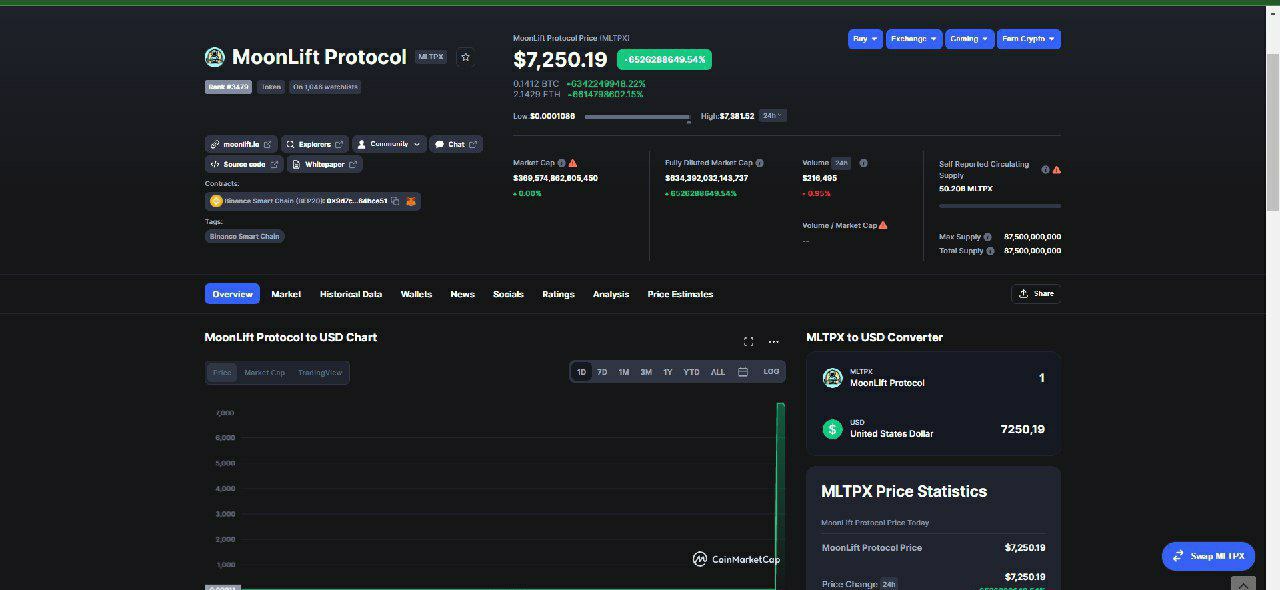Open the Chat link
Viewport: 1280px width, 590px height.
[456, 144]
